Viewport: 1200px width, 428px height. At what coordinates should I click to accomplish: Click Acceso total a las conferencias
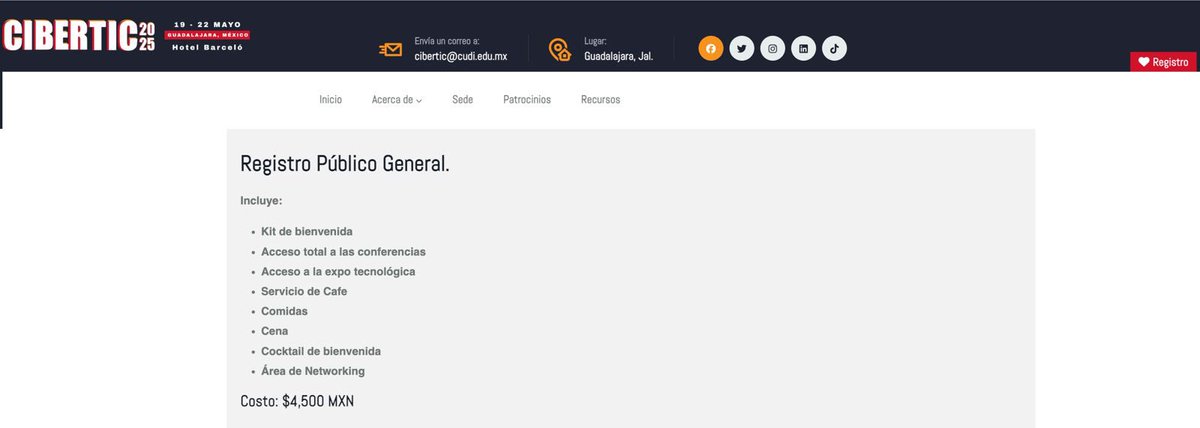343,252
